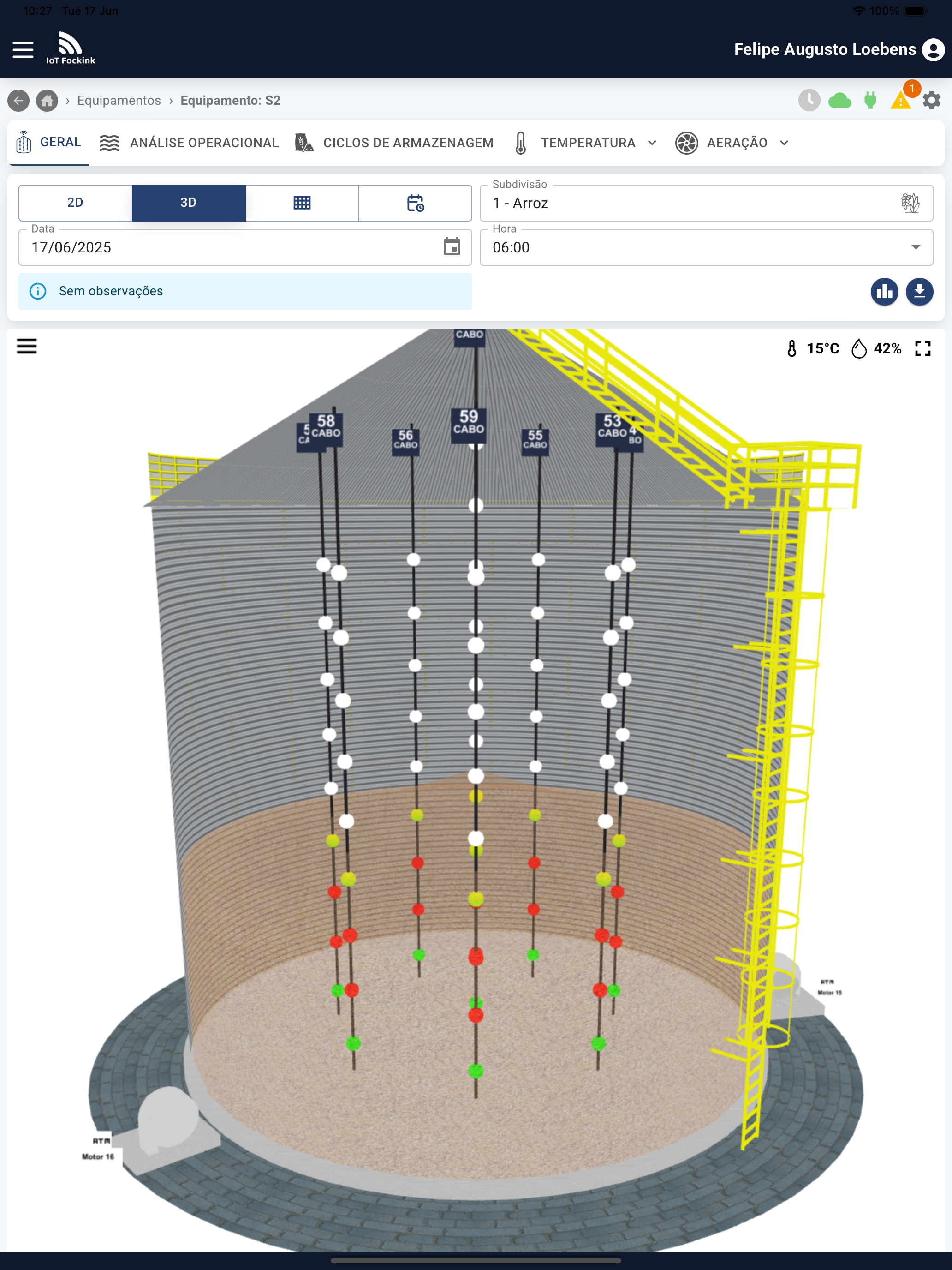Image resolution: width=952 pixels, height=1270 pixels.
Task: Click the Motor 15 label
Action: tap(829, 992)
